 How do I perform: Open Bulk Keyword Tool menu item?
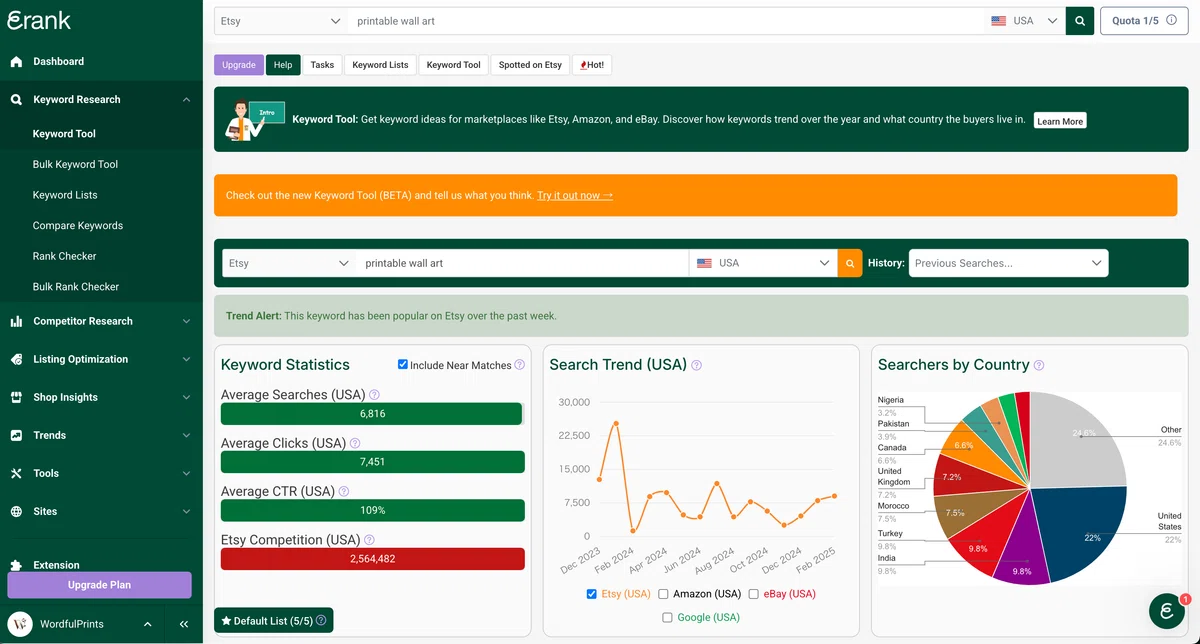point(75,164)
